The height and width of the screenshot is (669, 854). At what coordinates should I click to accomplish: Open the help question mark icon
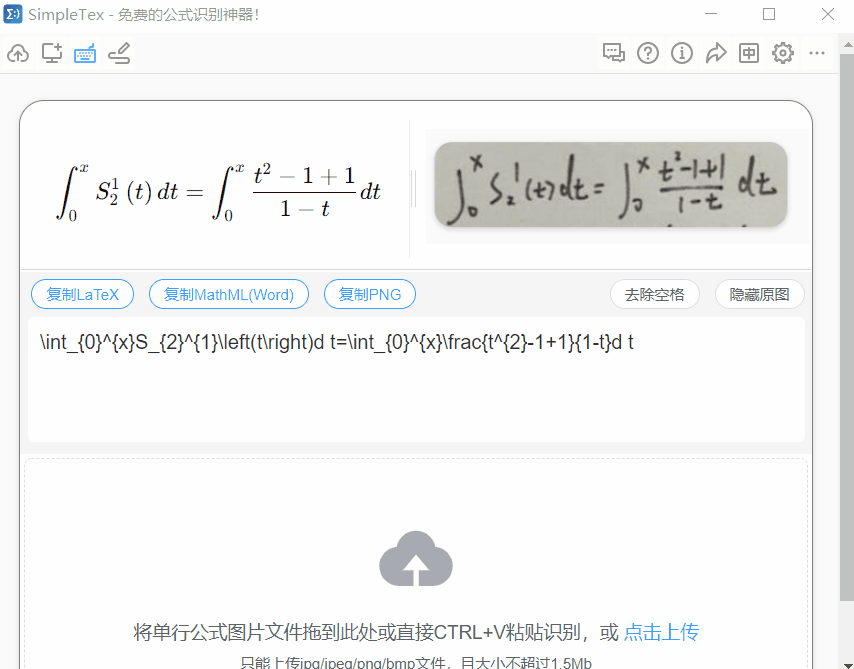pos(648,53)
